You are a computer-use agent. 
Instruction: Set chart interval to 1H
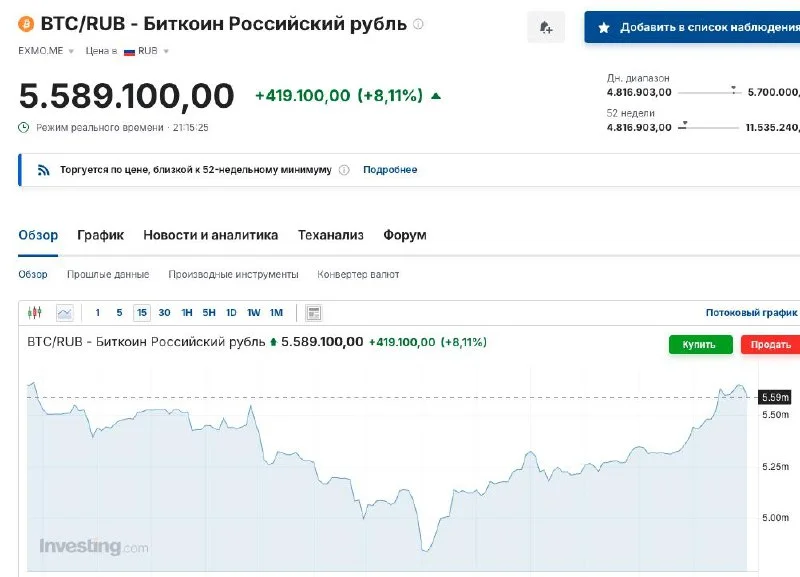187,313
